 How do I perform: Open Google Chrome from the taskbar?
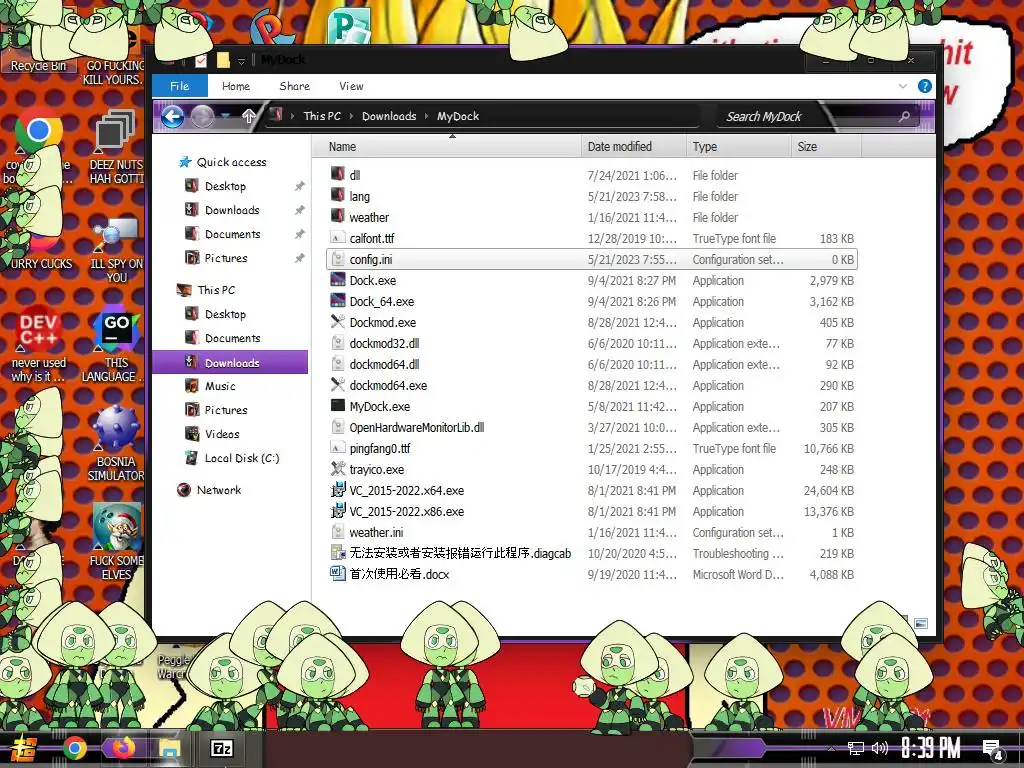74,748
